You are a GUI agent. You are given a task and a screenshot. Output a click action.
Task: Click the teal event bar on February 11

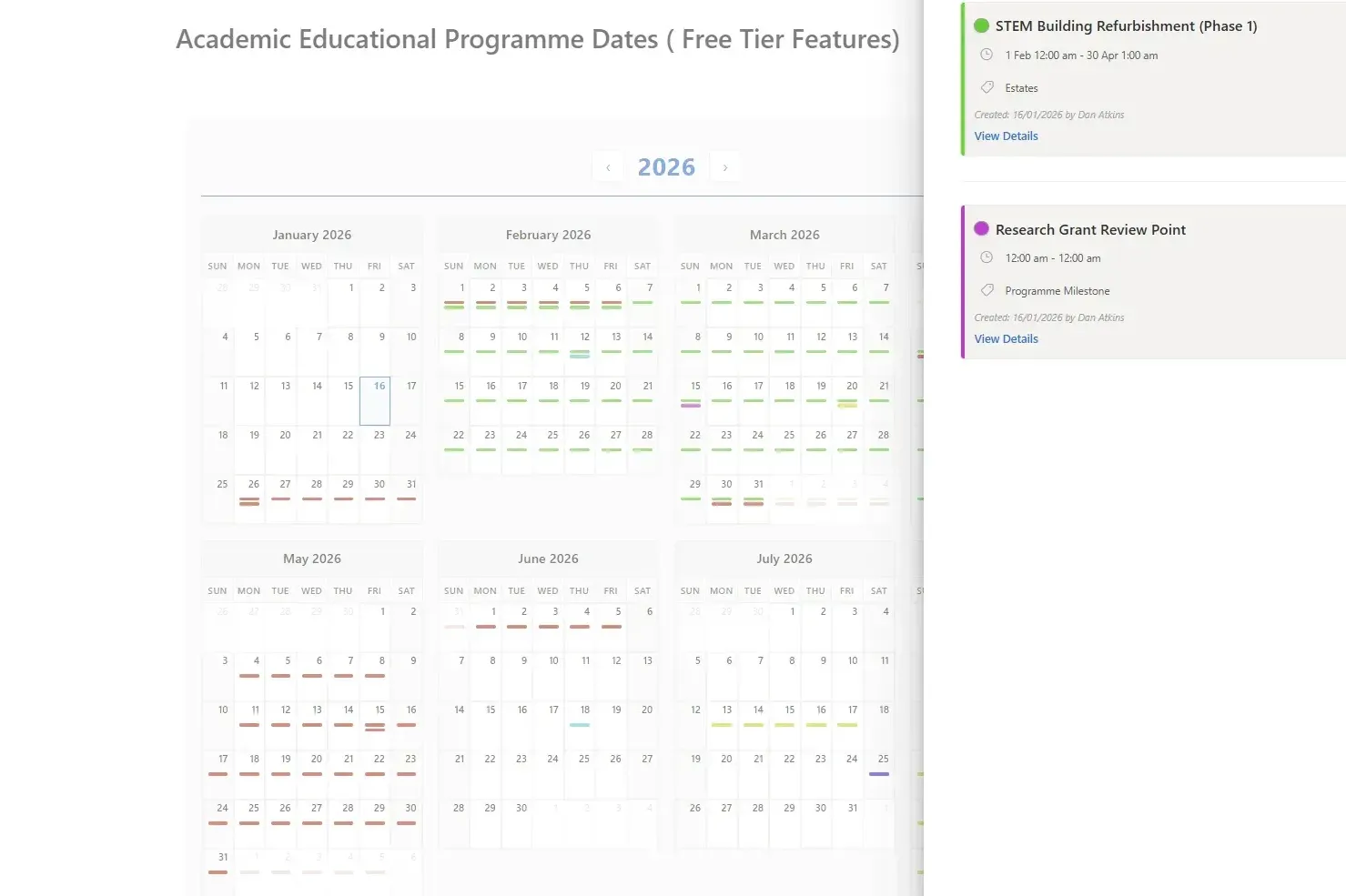tap(579, 357)
